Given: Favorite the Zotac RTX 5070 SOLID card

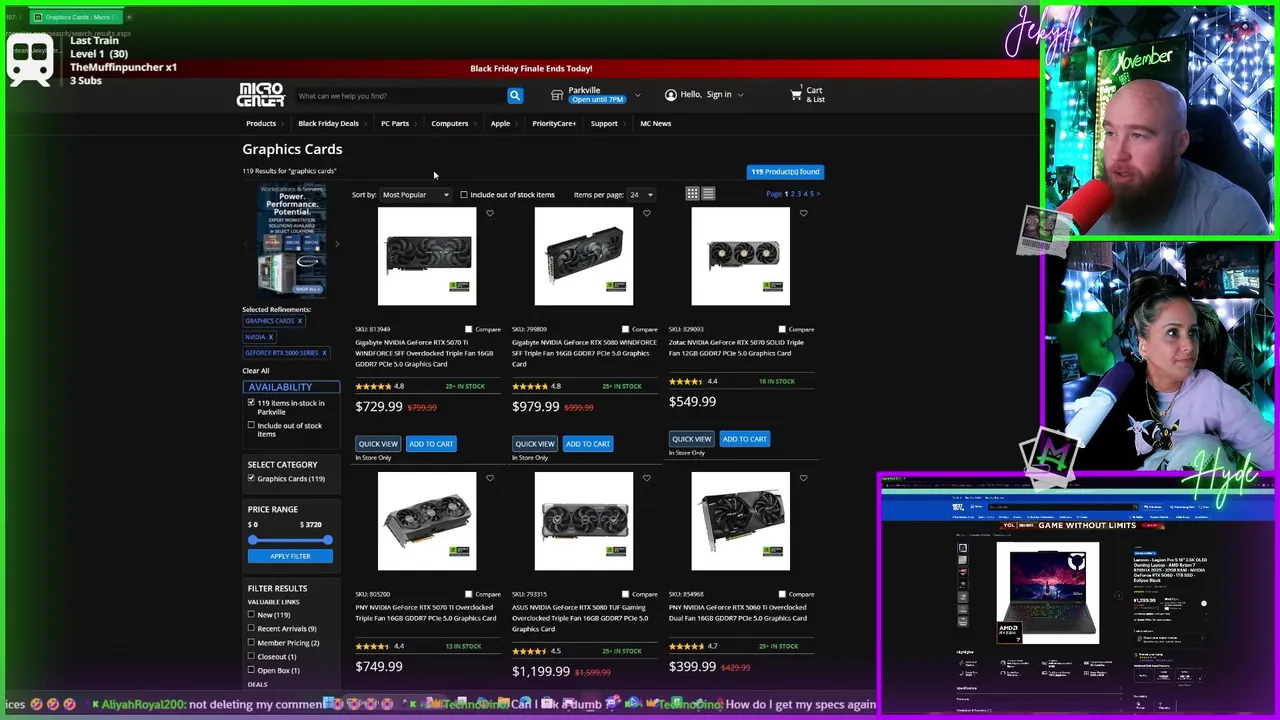Looking at the screenshot, I should tap(804, 213).
